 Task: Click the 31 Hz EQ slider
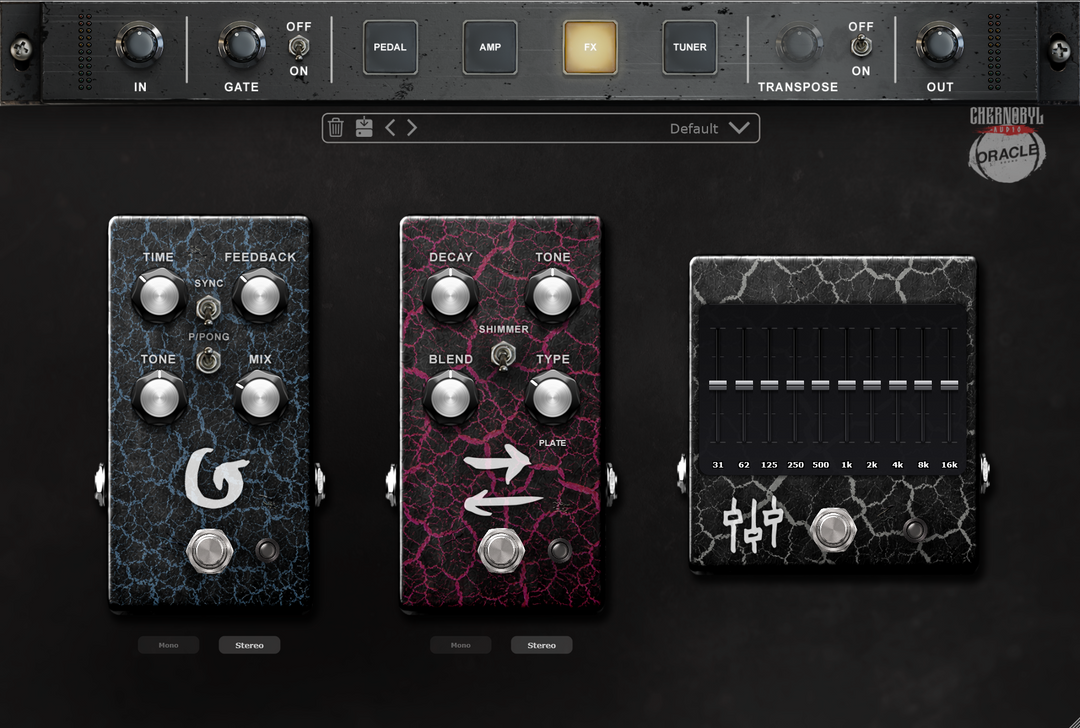pyautogui.click(x=718, y=385)
